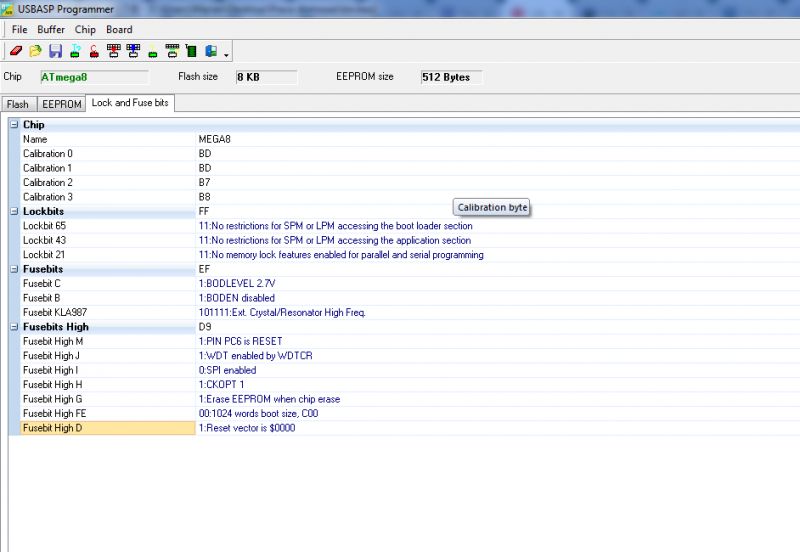Select the Fusebit High I row

[x=410, y=370]
